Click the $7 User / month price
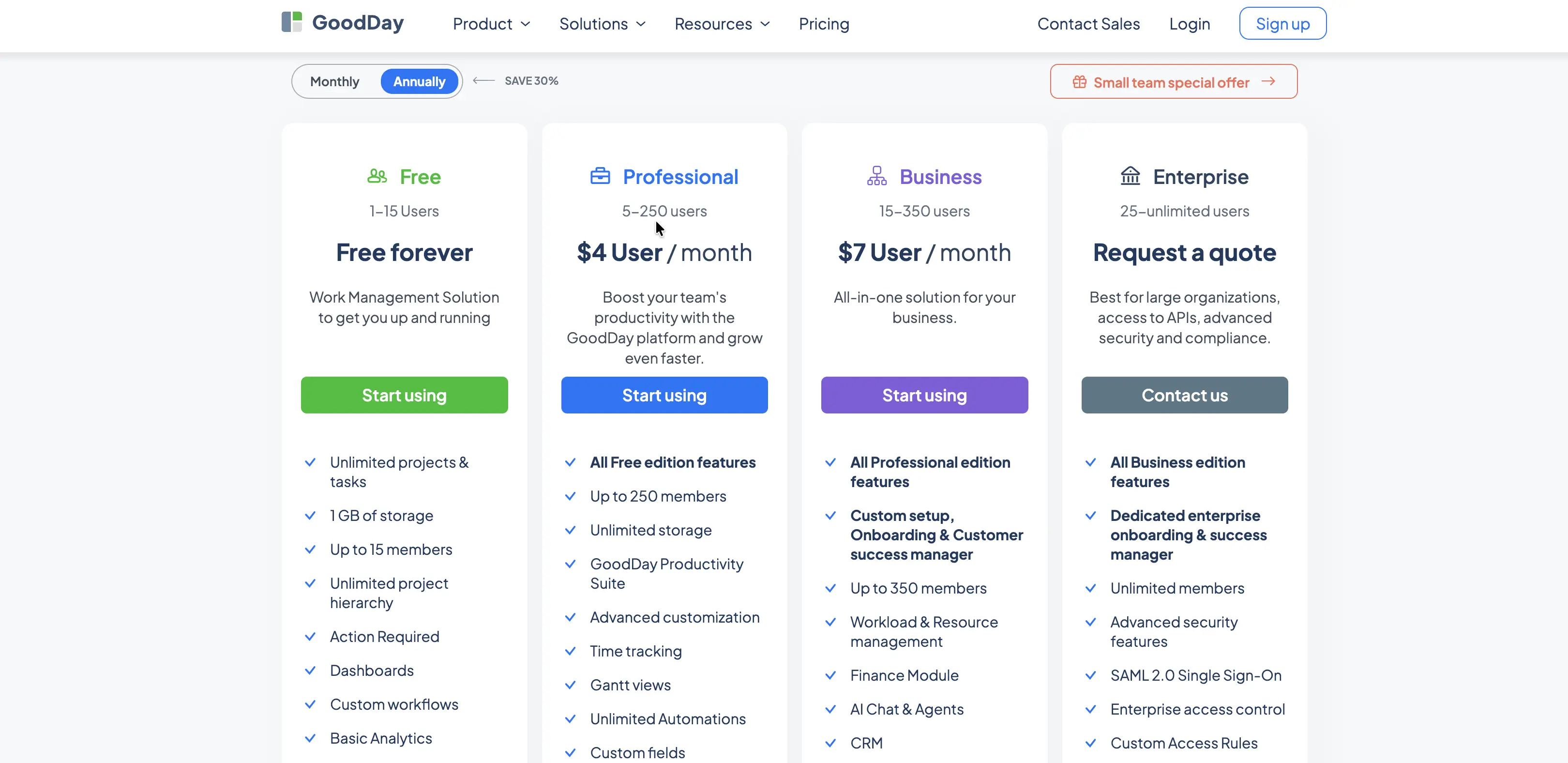The height and width of the screenshot is (763, 1568). 924,252
